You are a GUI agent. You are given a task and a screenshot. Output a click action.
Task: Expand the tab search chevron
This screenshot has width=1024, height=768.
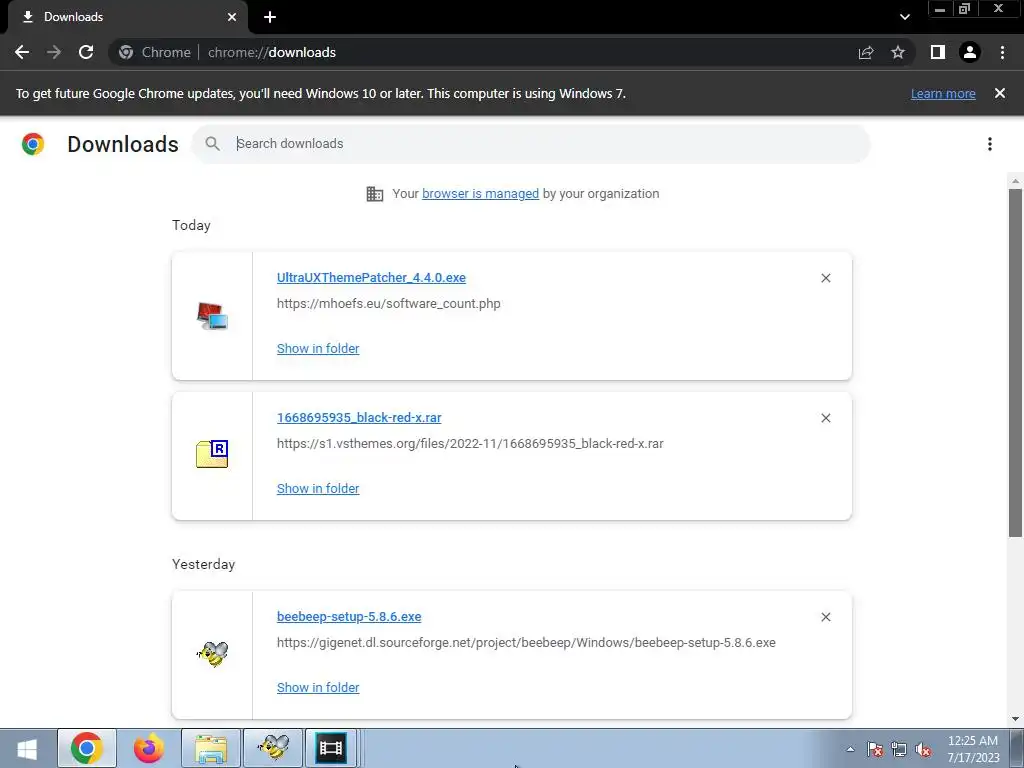coord(904,17)
